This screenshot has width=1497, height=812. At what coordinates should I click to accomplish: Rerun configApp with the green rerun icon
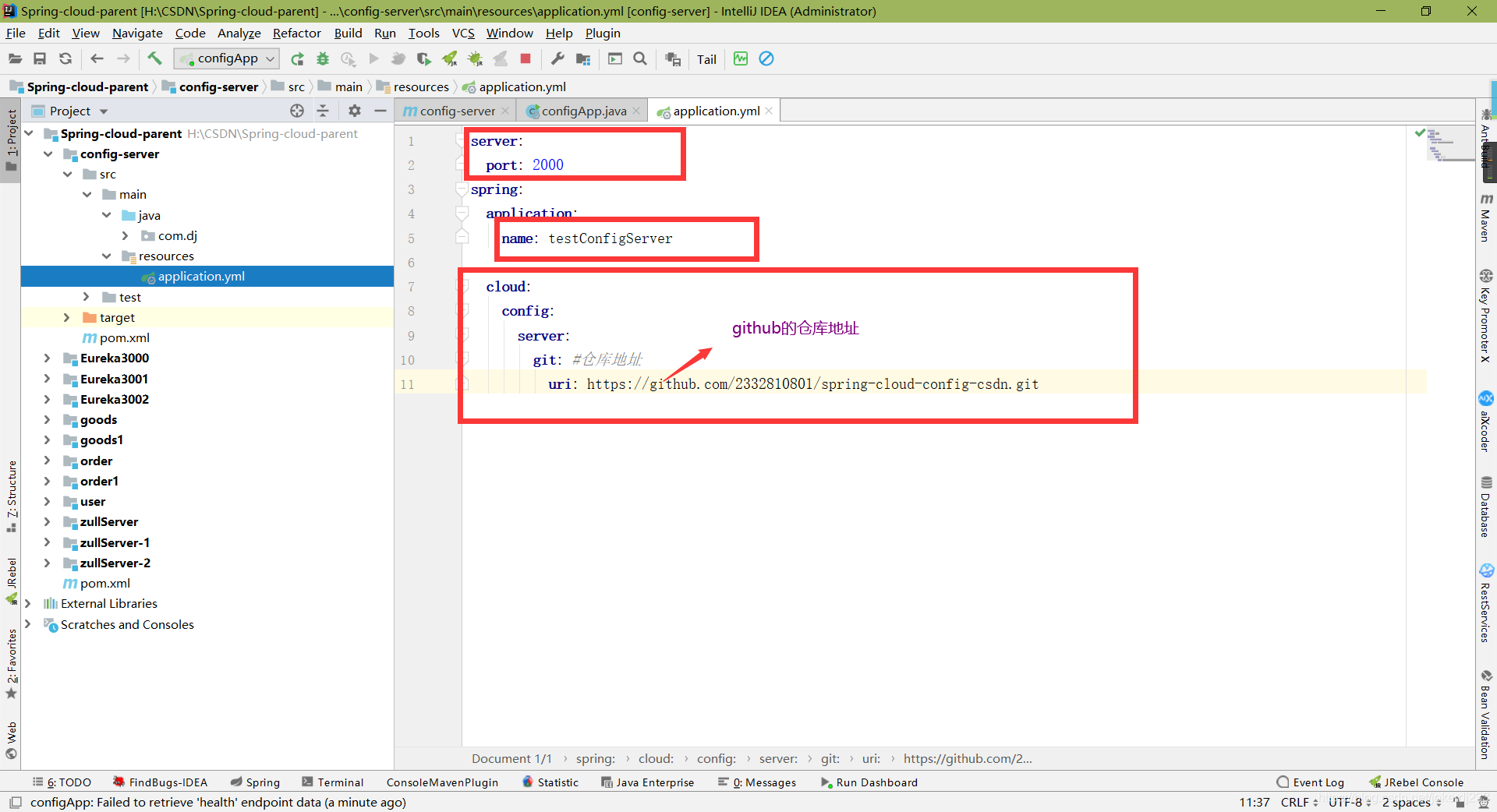[297, 58]
